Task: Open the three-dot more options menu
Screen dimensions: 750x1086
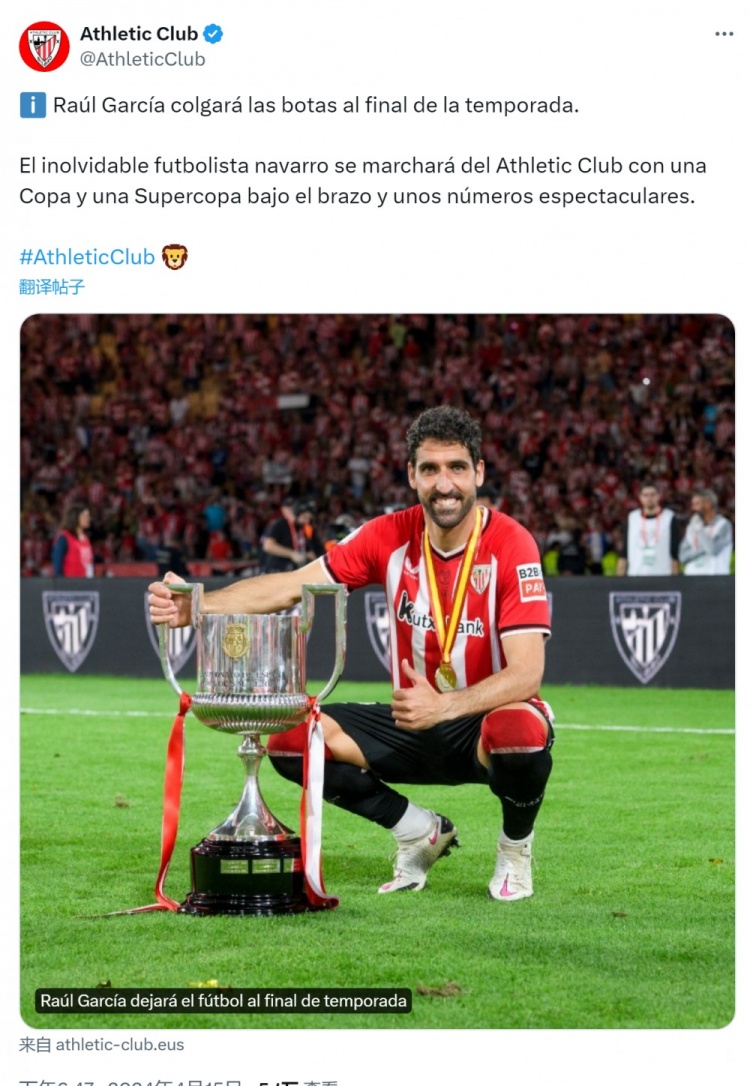Action: coord(724,34)
